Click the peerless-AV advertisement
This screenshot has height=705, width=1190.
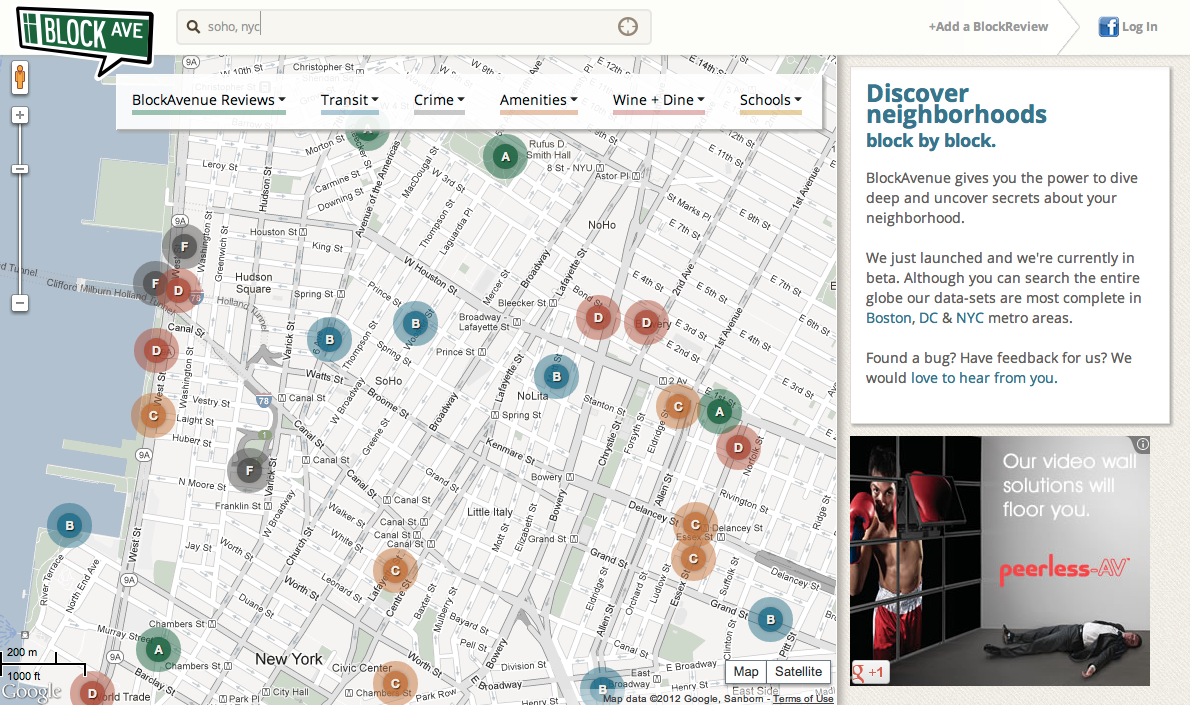(x=1000, y=561)
